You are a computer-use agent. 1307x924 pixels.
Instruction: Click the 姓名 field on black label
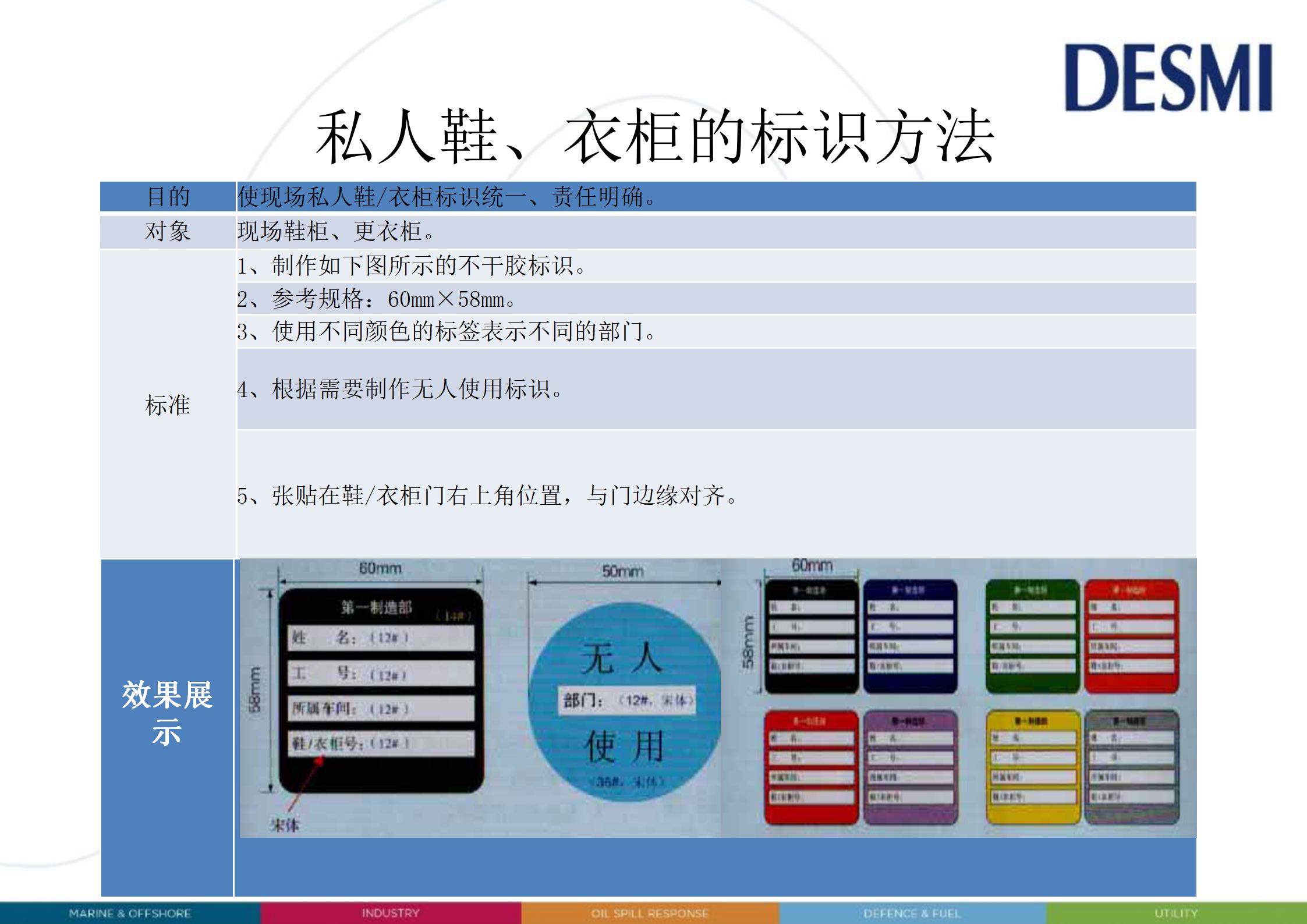click(x=381, y=638)
